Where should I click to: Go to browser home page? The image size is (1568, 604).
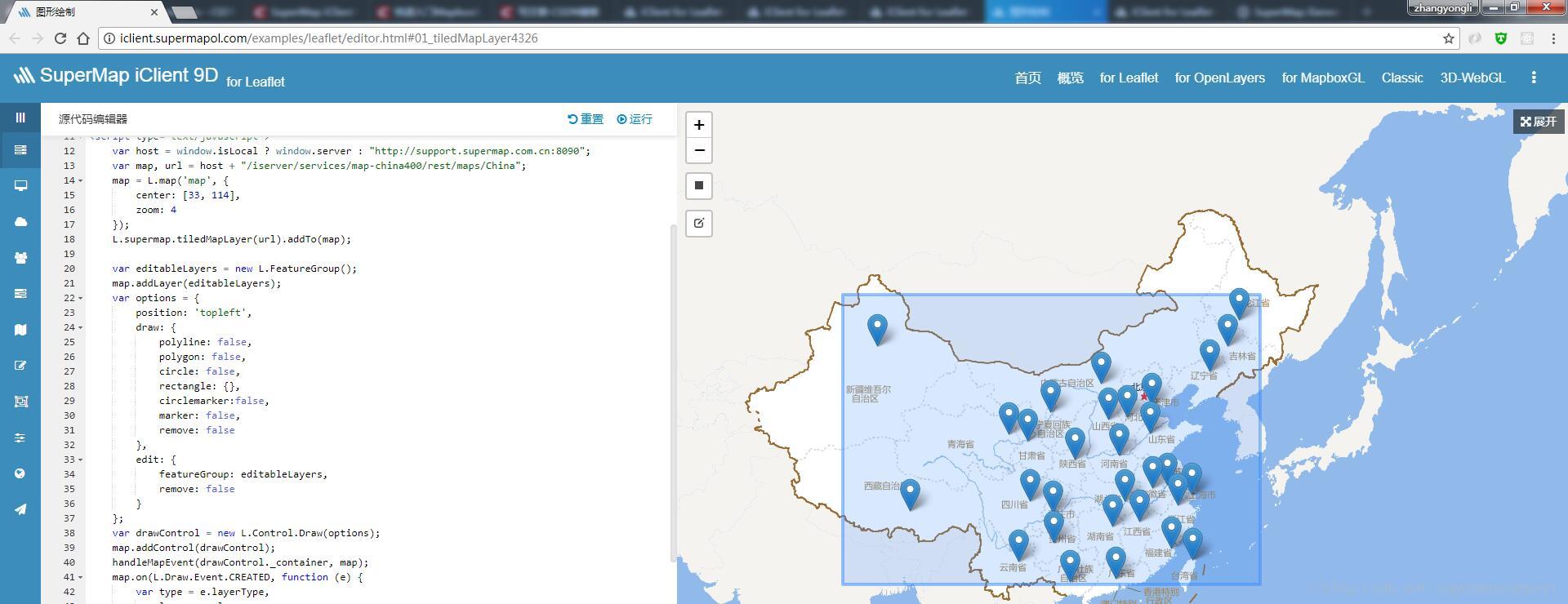pos(82,38)
